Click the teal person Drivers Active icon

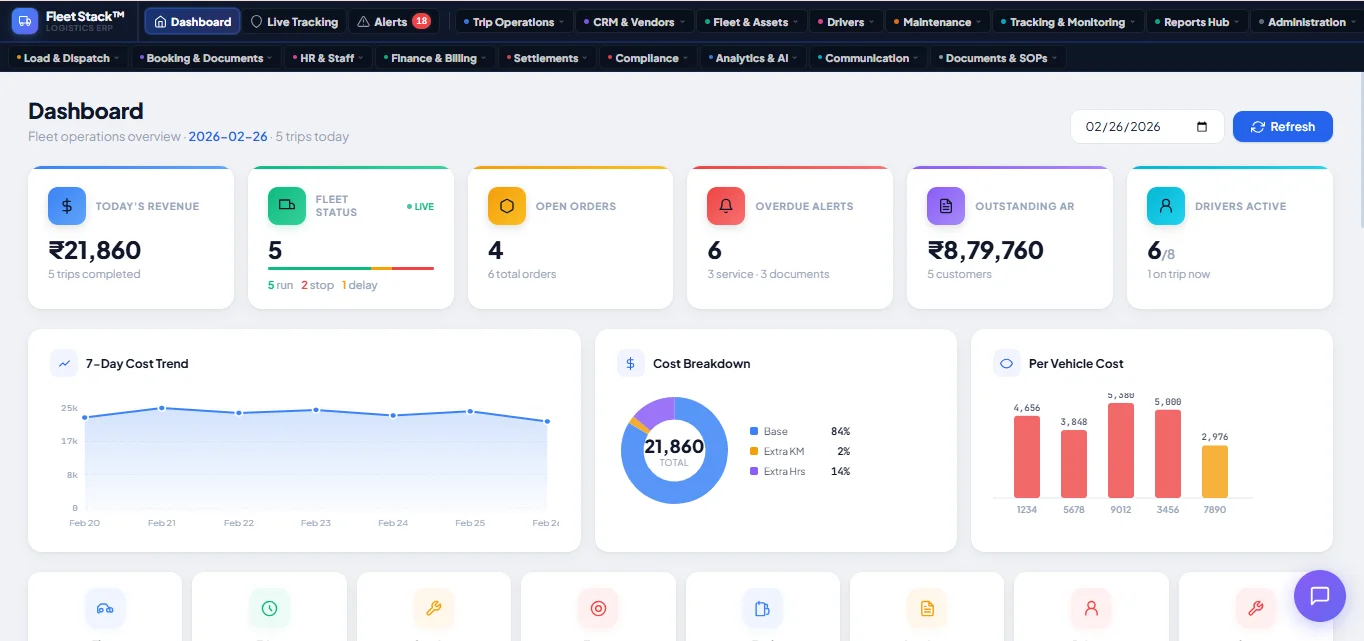(x=1166, y=206)
